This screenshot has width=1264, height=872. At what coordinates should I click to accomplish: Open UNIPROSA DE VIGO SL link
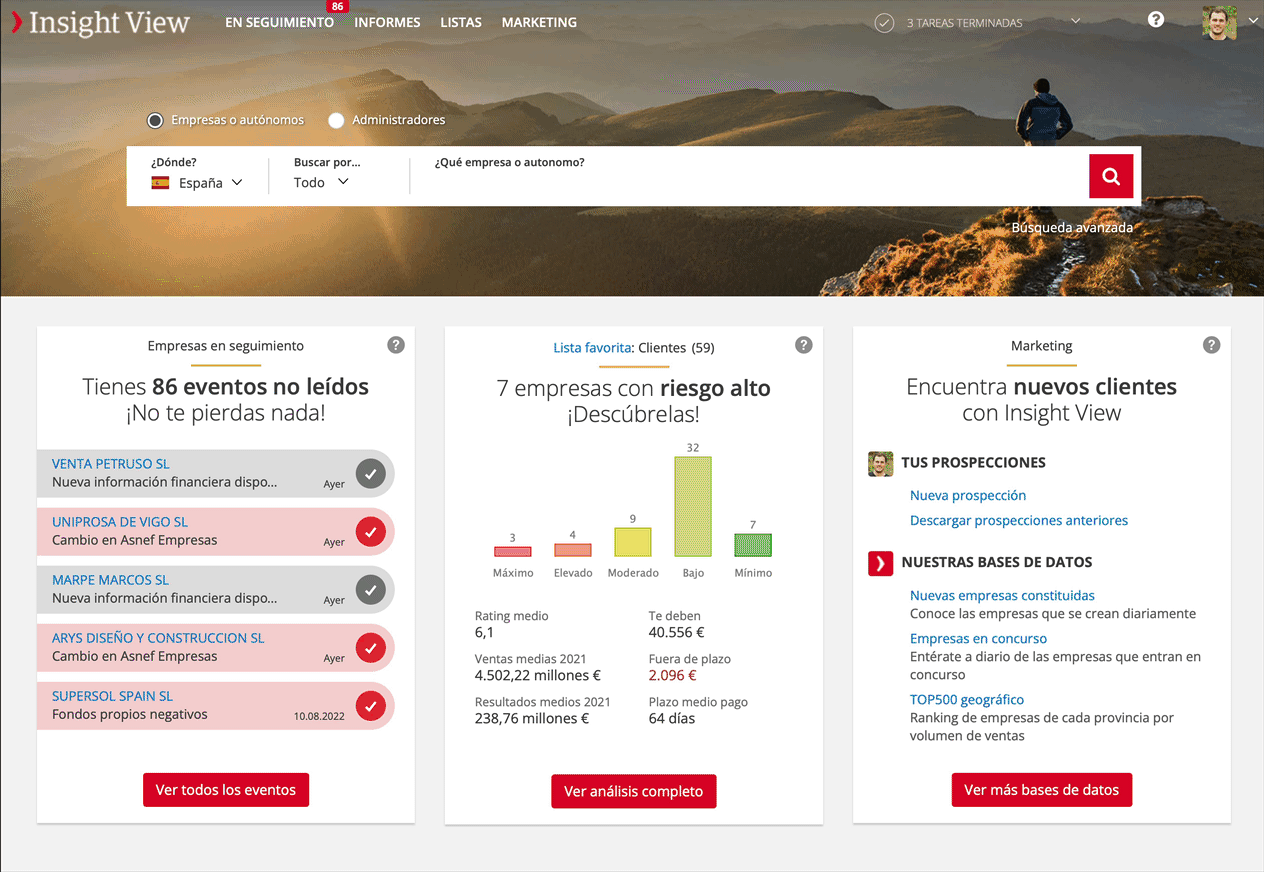(x=120, y=522)
